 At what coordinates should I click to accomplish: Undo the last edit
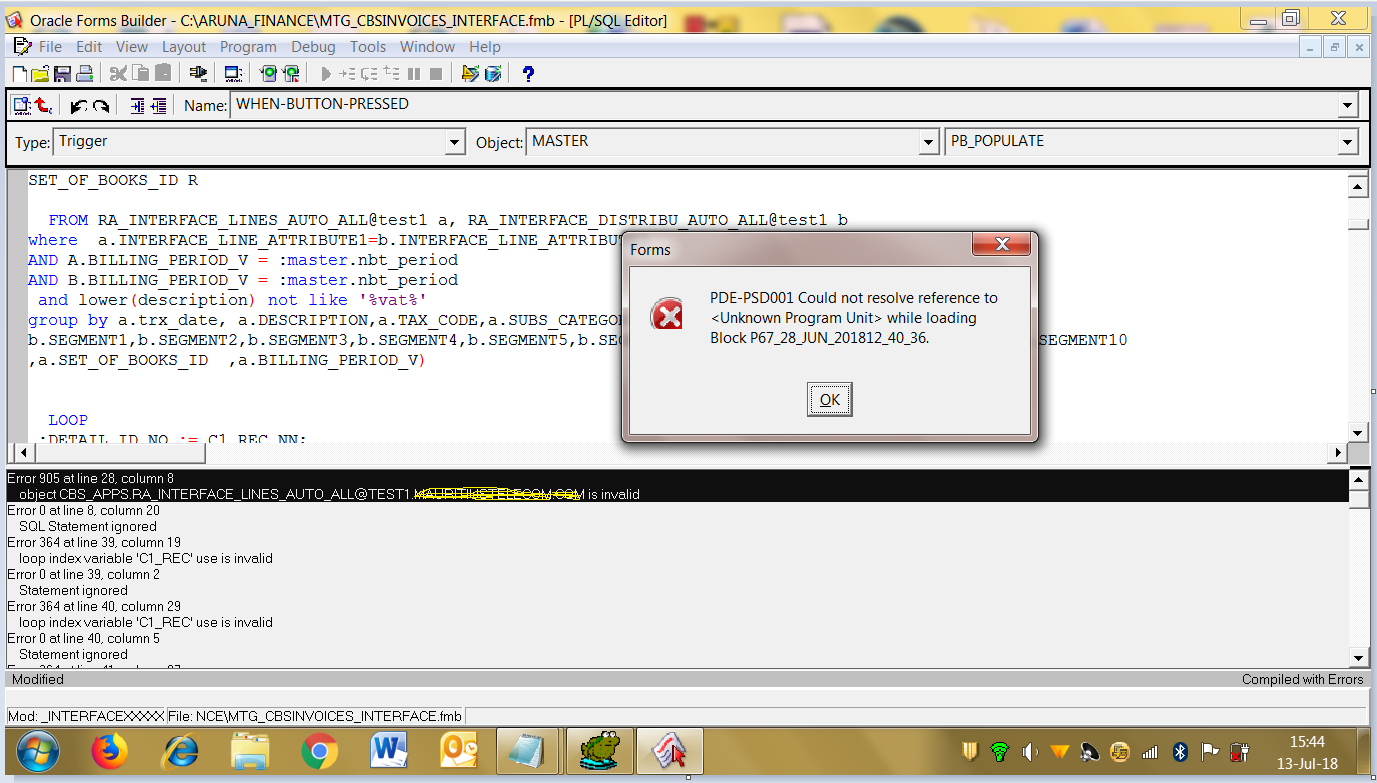78,105
